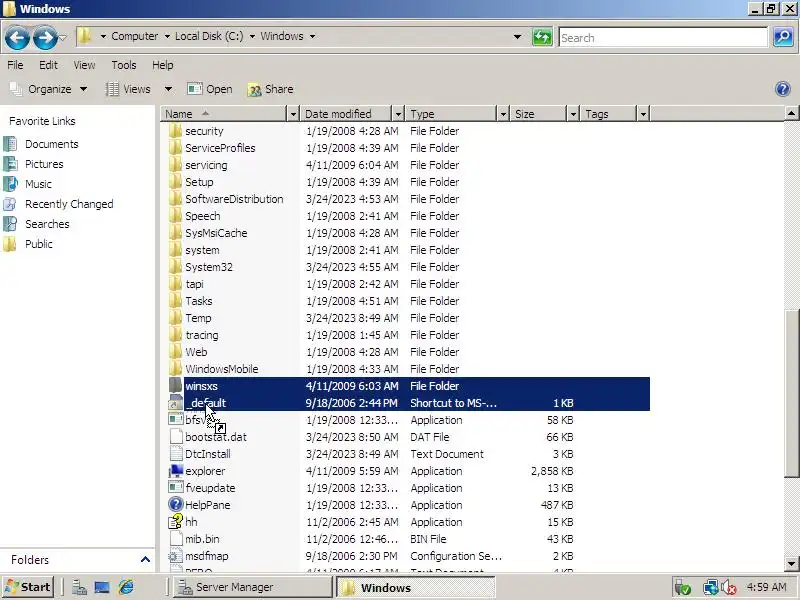Open the Tools menu
The height and width of the screenshot is (600, 800).
(x=124, y=65)
